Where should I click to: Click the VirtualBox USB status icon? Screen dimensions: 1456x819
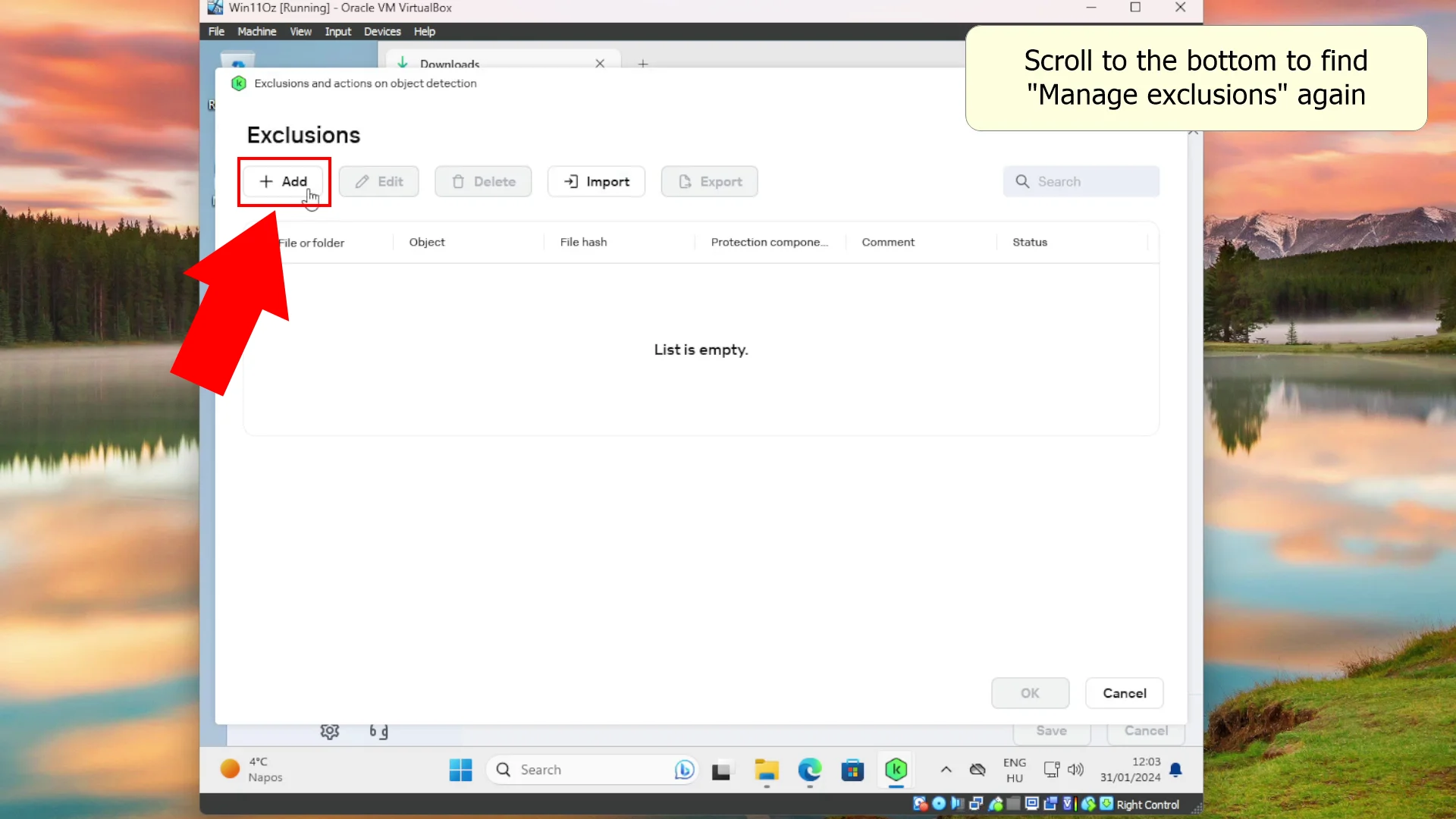(995, 804)
